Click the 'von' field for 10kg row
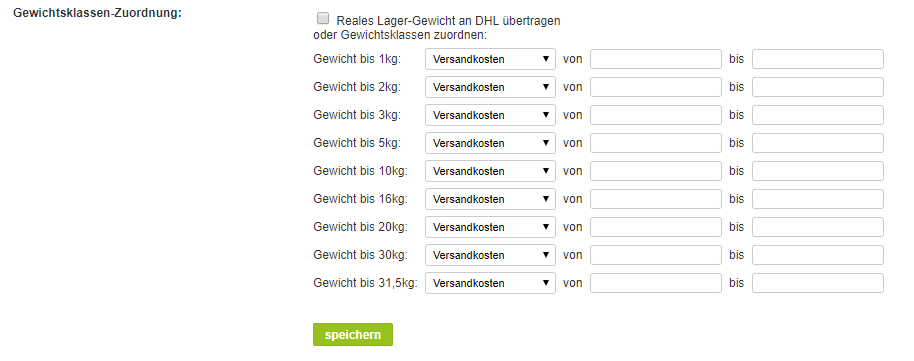 [x=656, y=171]
